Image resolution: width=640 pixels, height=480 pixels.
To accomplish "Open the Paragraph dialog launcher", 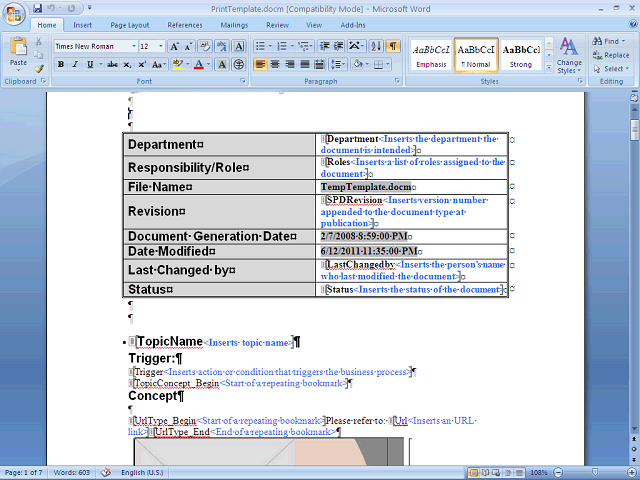I will click(x=397, y=81).
